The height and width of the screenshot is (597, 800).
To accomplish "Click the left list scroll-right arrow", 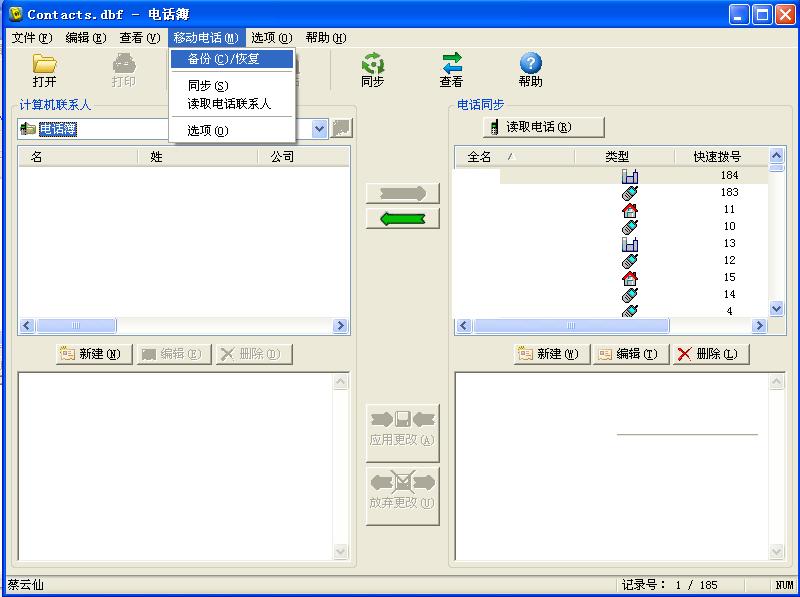I will click(340, 326).
